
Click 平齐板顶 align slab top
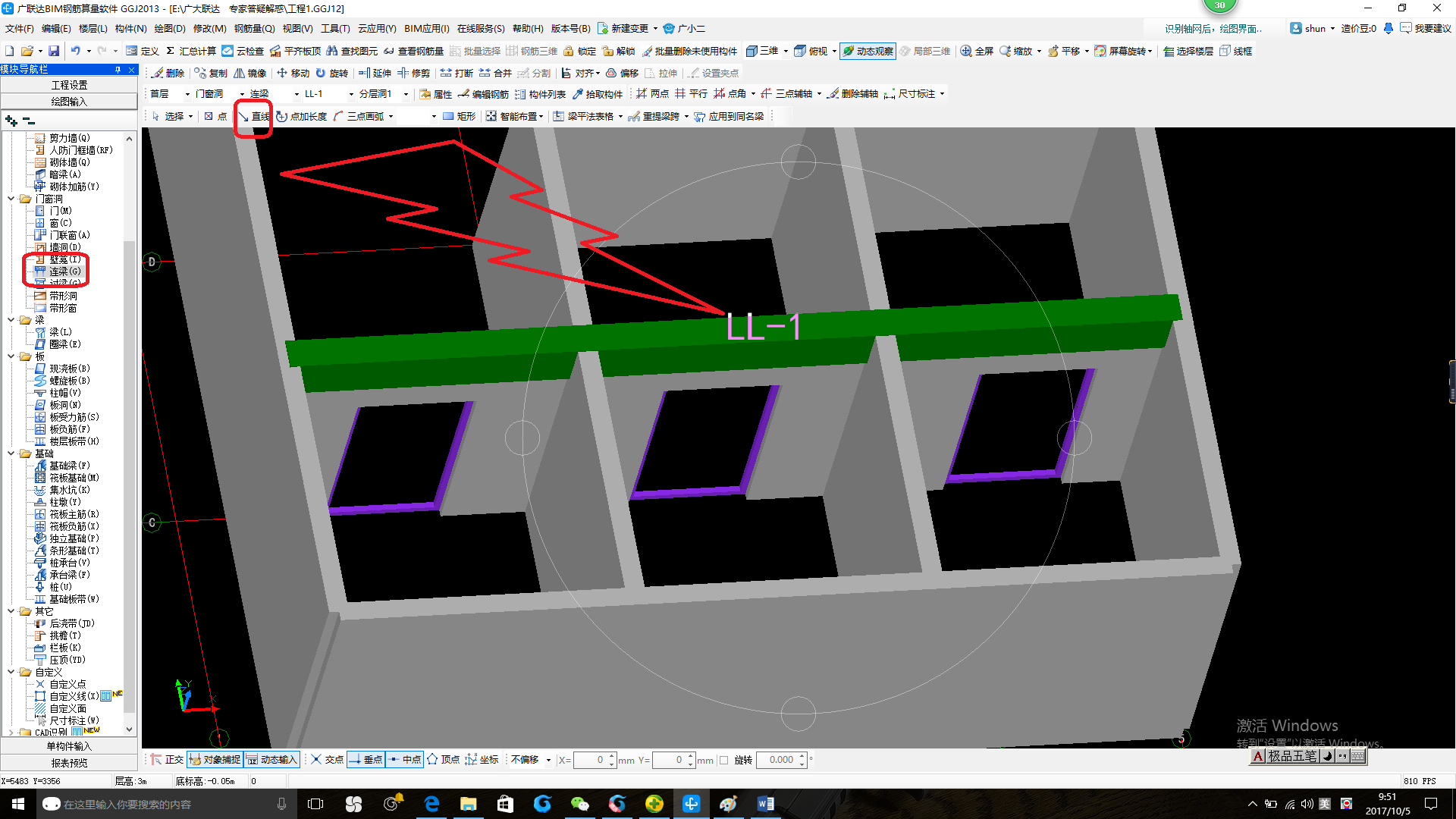[x=296, y=51]
